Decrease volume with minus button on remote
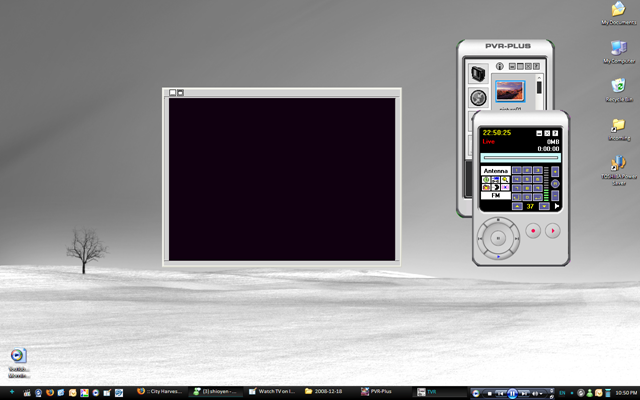The width and height of the screenshot is (640, 400). pyautogui.click(x=555, y=196)
